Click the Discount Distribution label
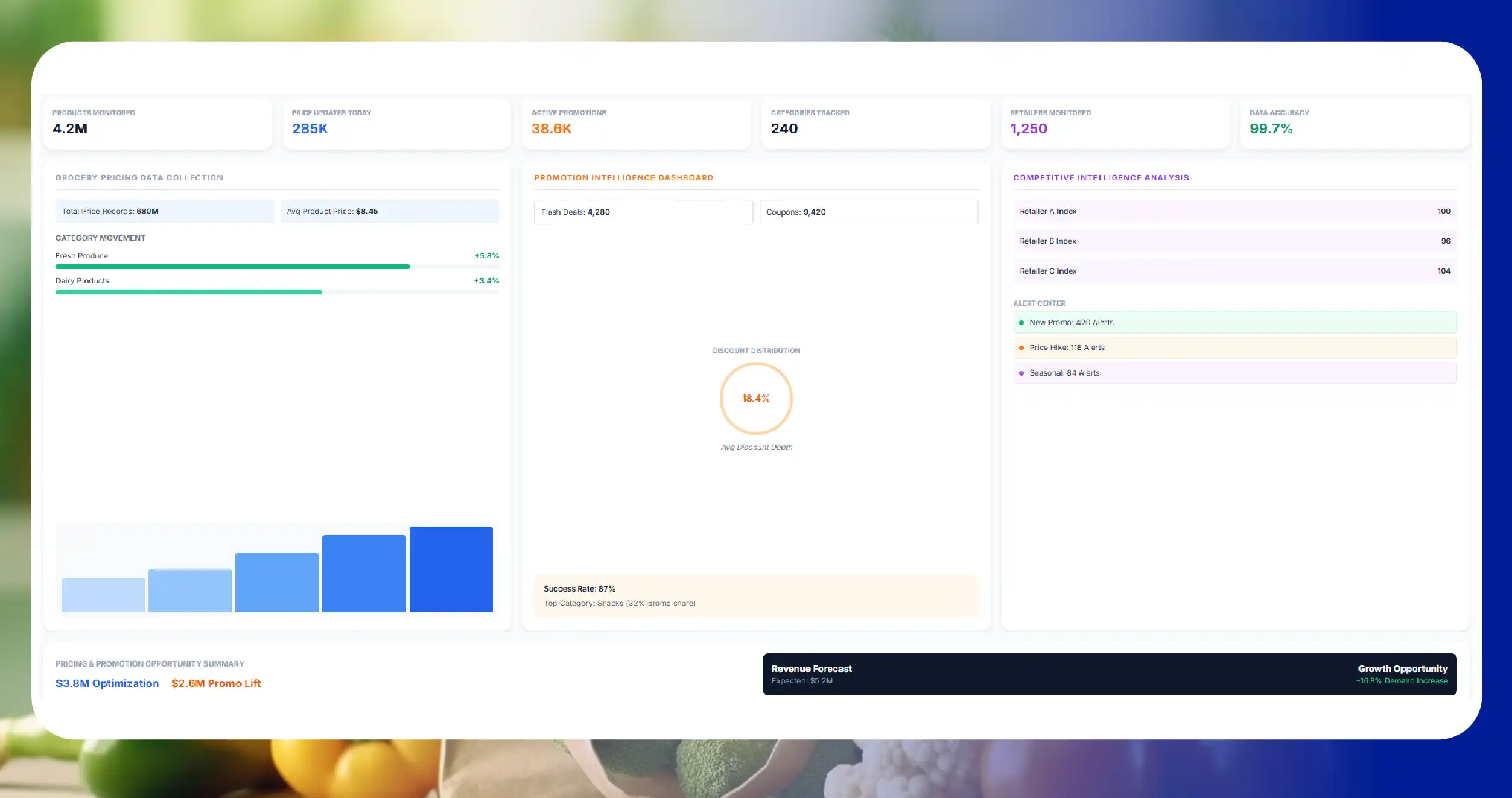 pos(756,350)
